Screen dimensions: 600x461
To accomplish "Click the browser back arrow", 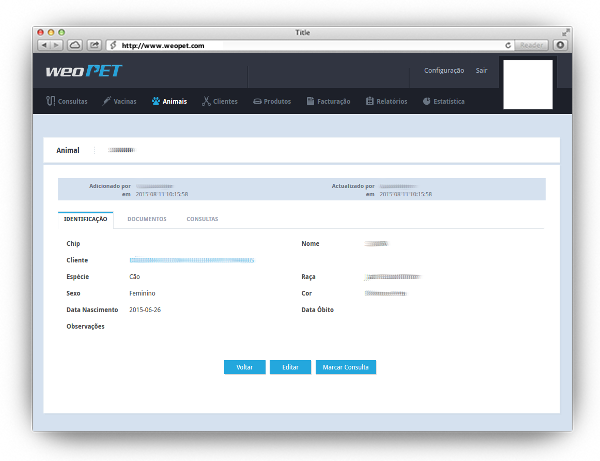I will (44, 45).
